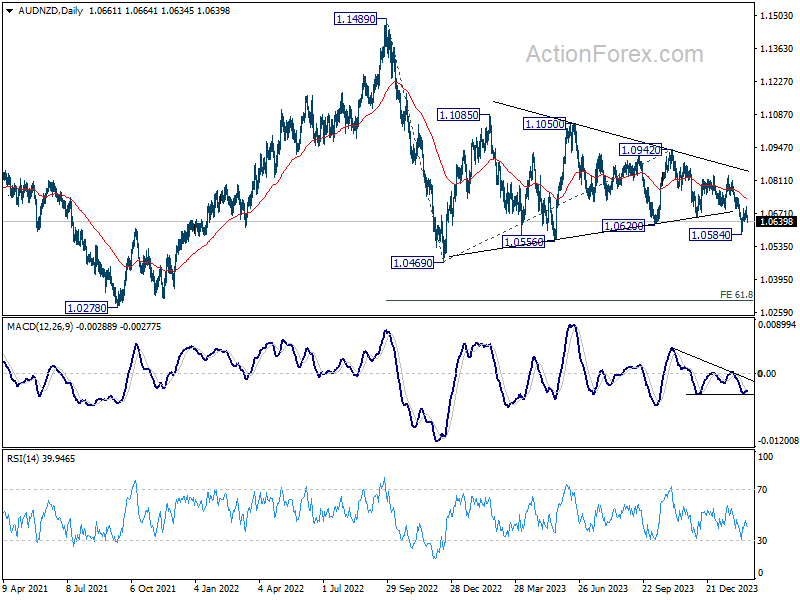Select the 1.05560 price label
The image size is (800, 600).
tap(524, 242)
